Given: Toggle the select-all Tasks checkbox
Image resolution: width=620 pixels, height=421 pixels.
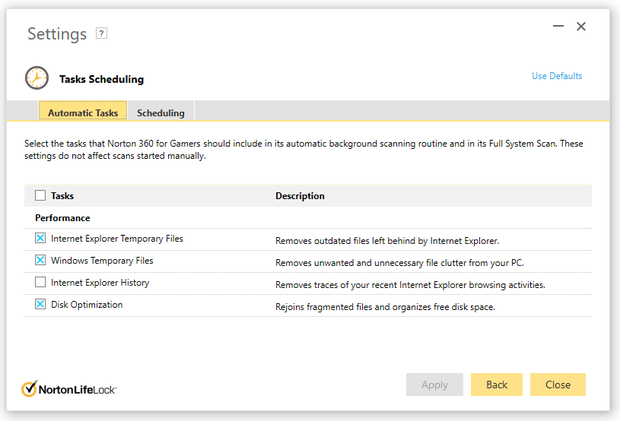Looking at the screenshot, I should [40, 196].
